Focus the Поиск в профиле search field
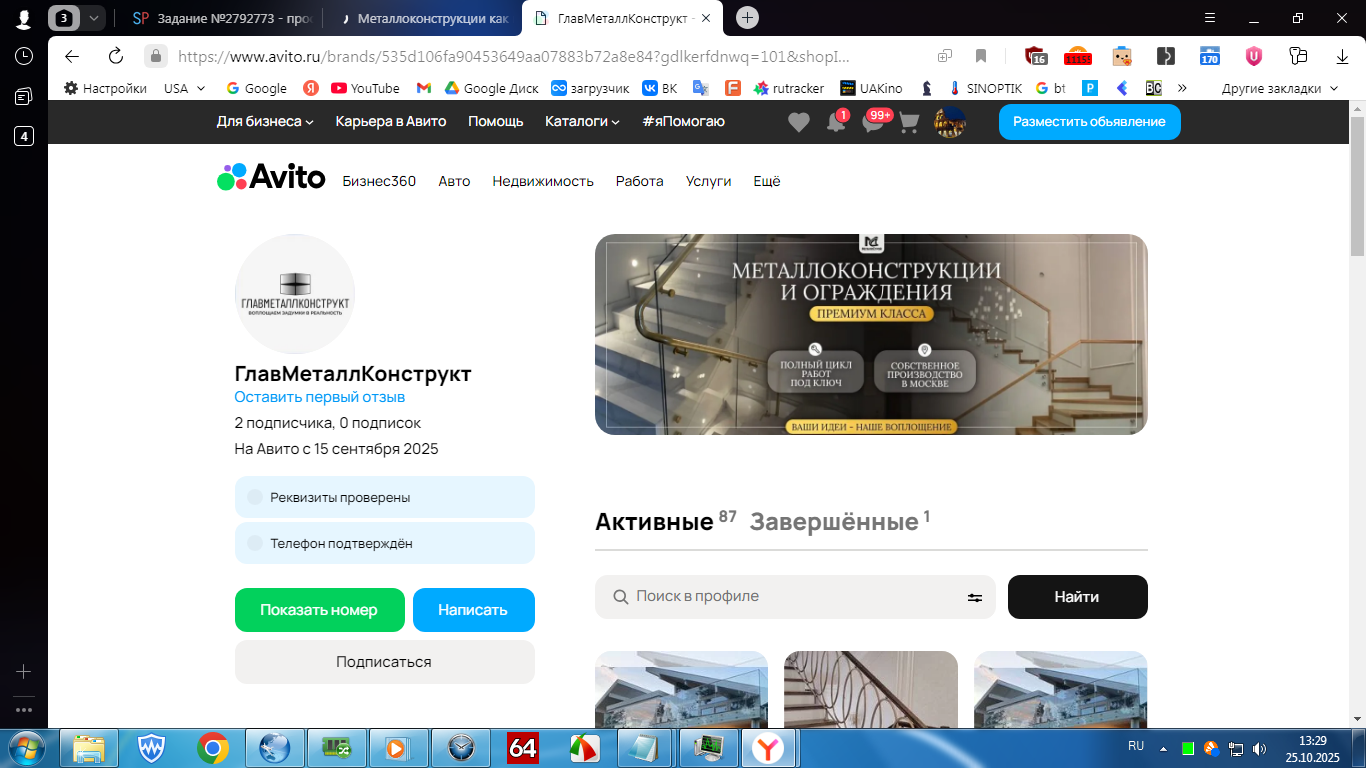This screenshot has width=1366, height=768. pos(795,597)
